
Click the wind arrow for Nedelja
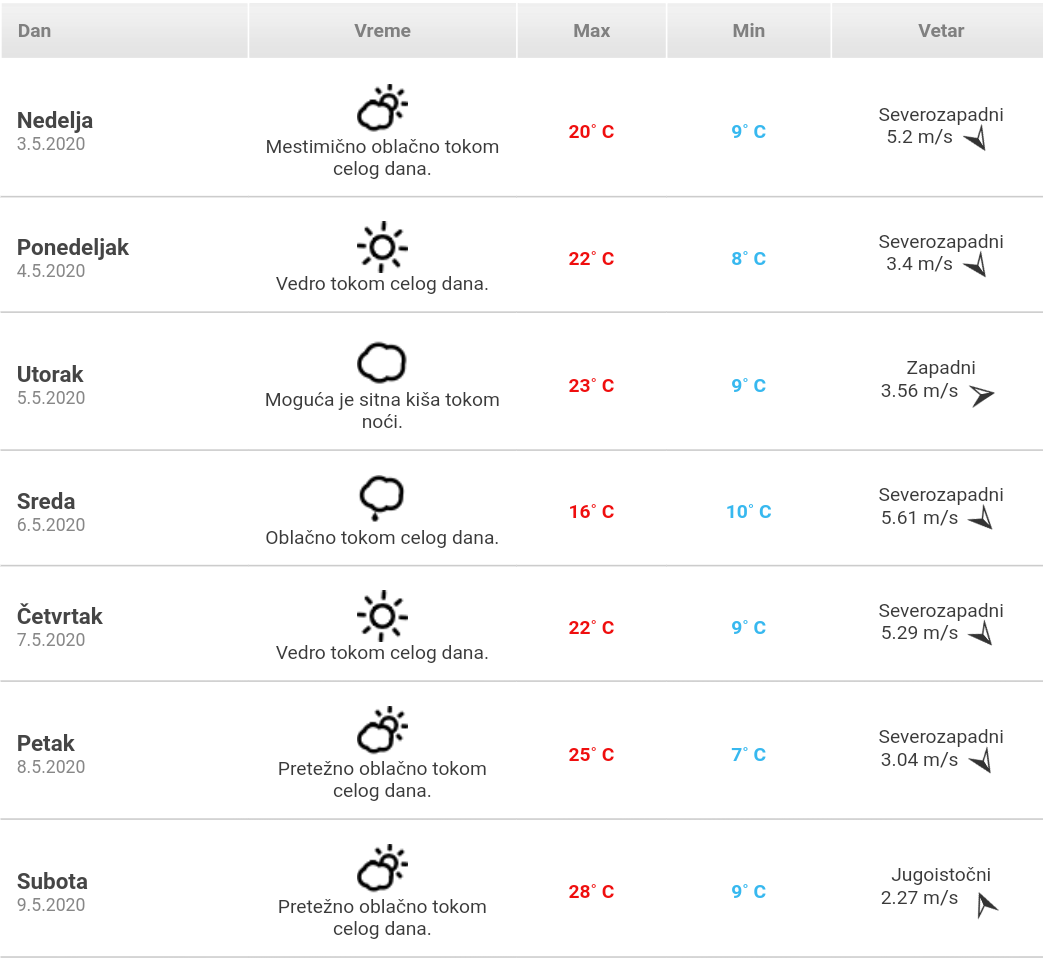(976, 139)
